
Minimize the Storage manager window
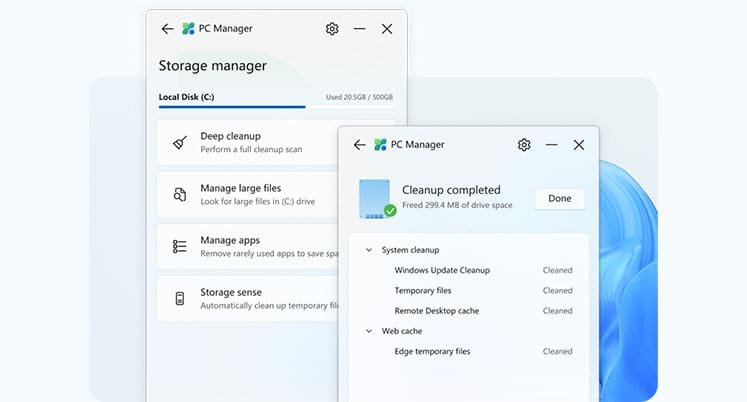click(x=360, y=29)
